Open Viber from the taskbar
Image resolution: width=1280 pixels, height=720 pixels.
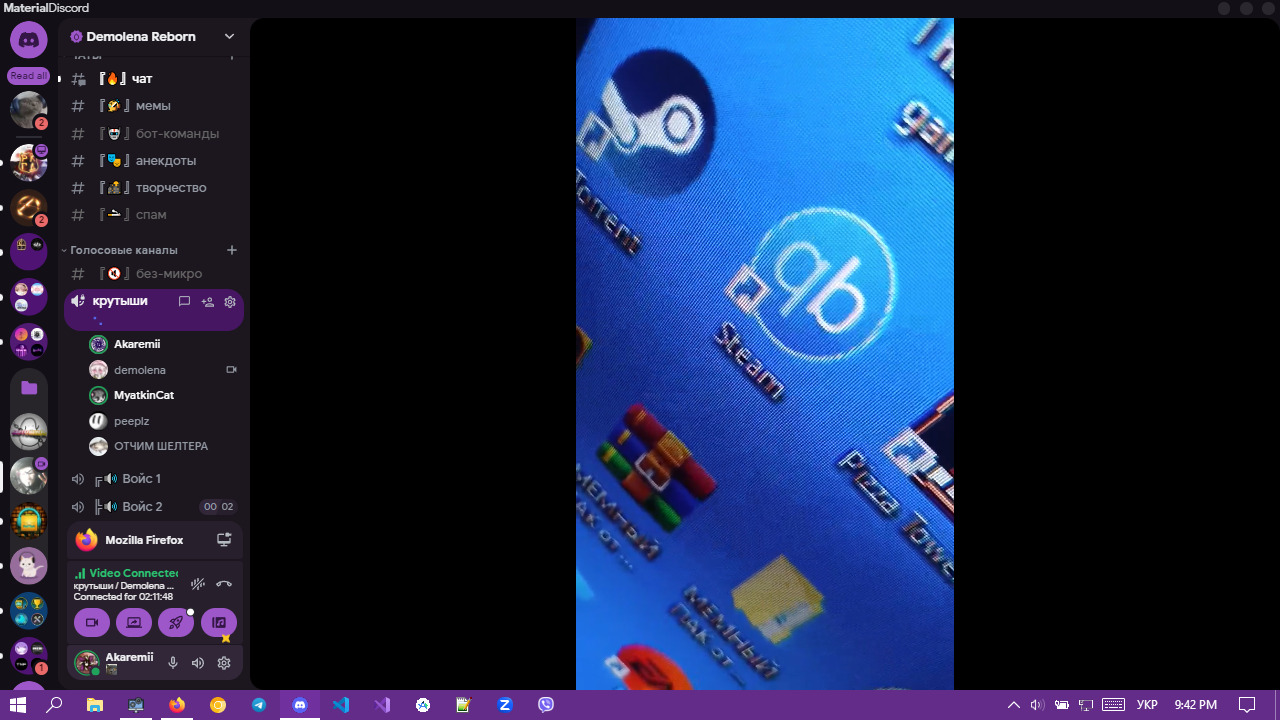[546, 705]
